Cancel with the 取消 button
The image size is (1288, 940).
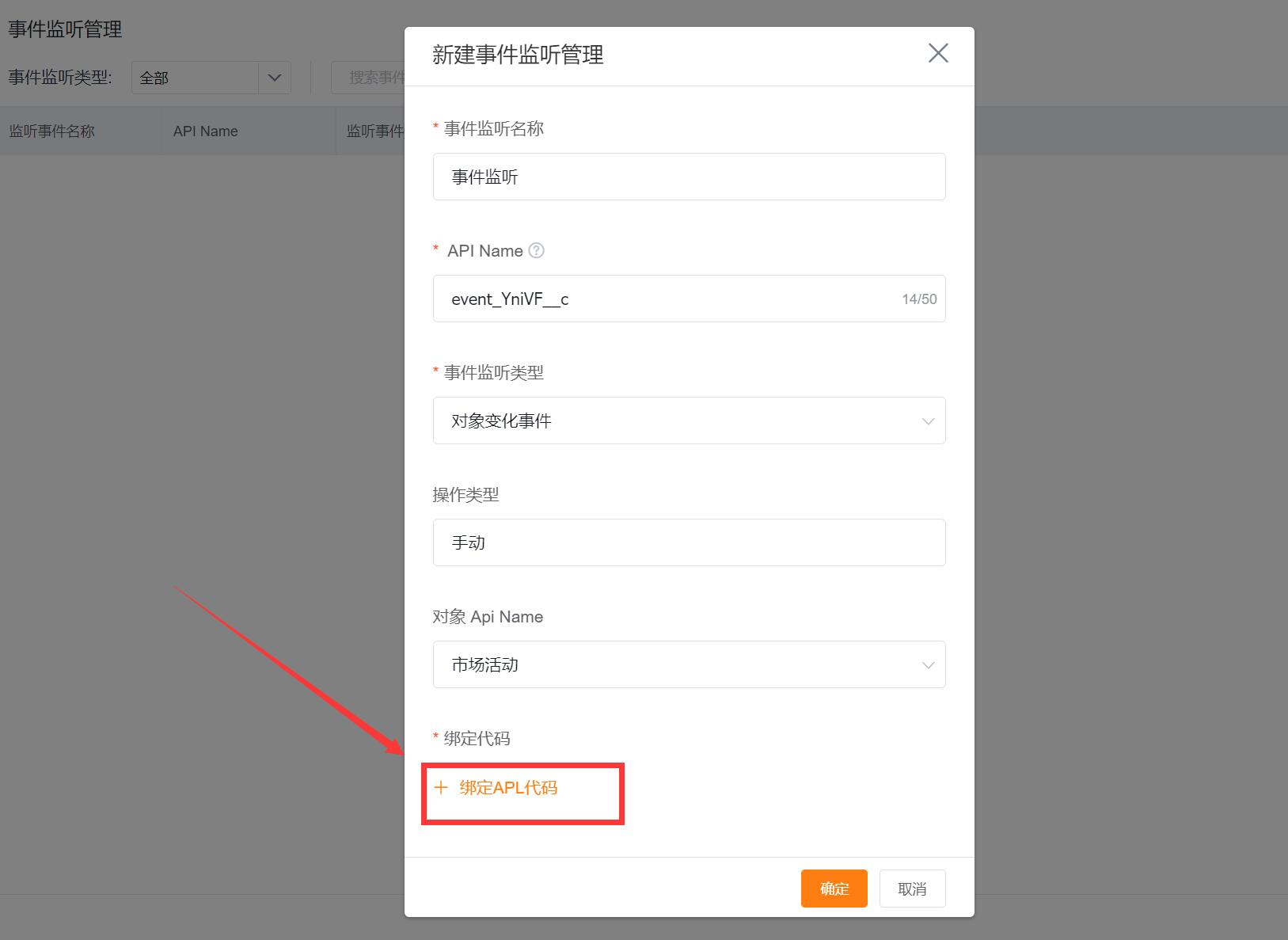[912, 889]
